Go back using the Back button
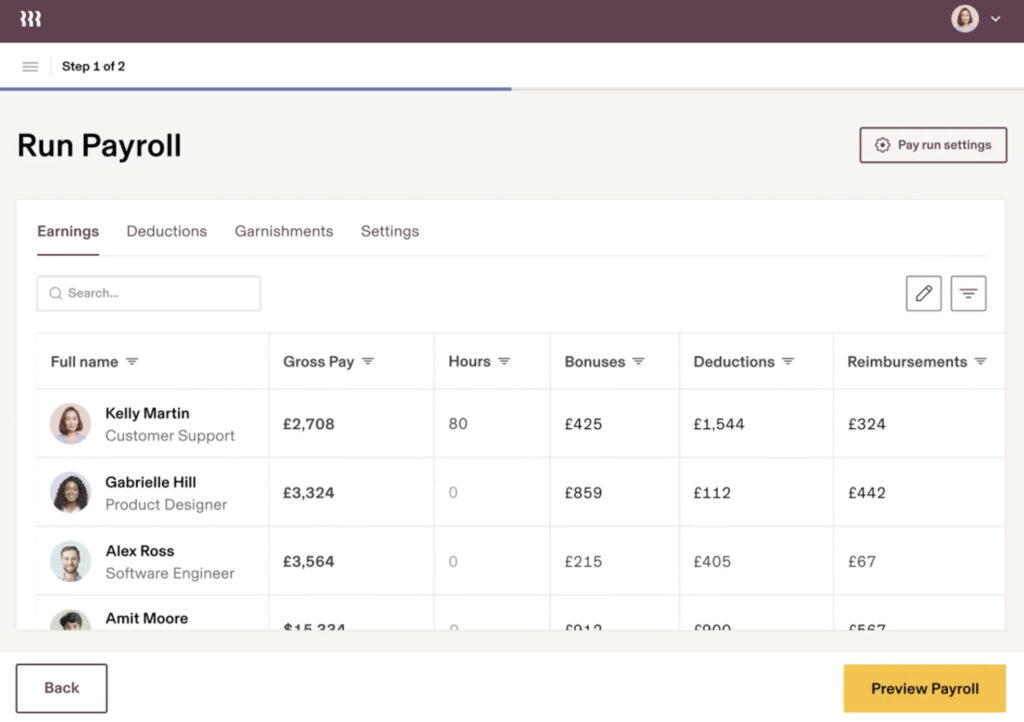The width and height of the screenshot is (1024, 722). pyautogui.click(x=62, y=688)
